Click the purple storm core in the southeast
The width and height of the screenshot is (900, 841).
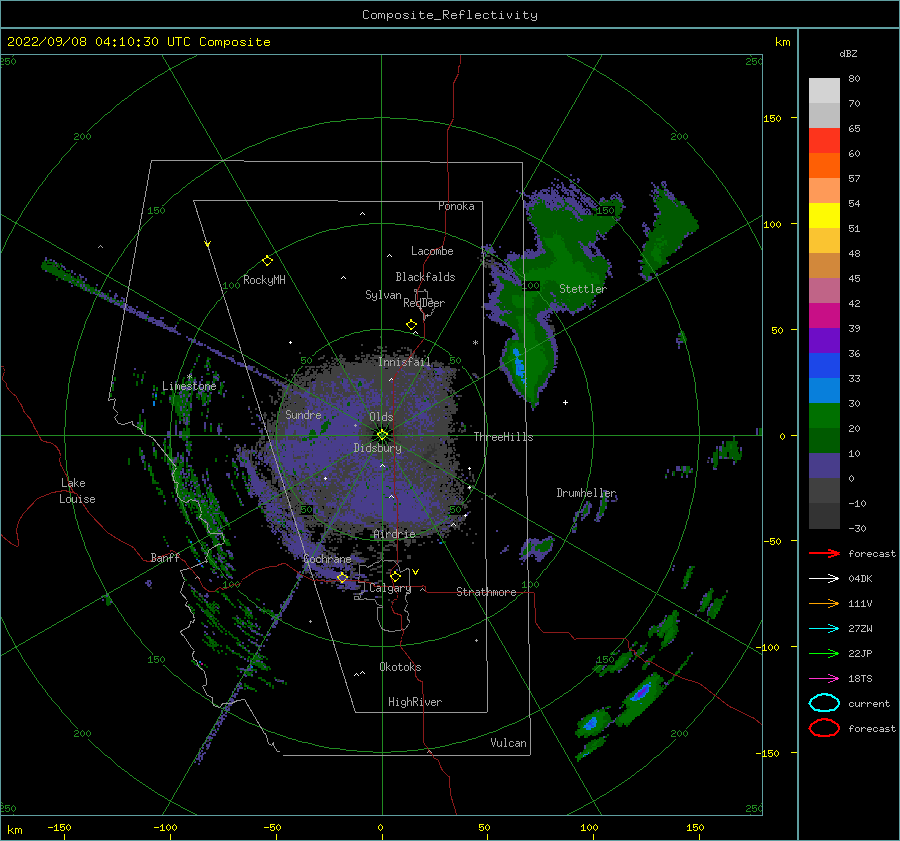click(x=641, y=692)
